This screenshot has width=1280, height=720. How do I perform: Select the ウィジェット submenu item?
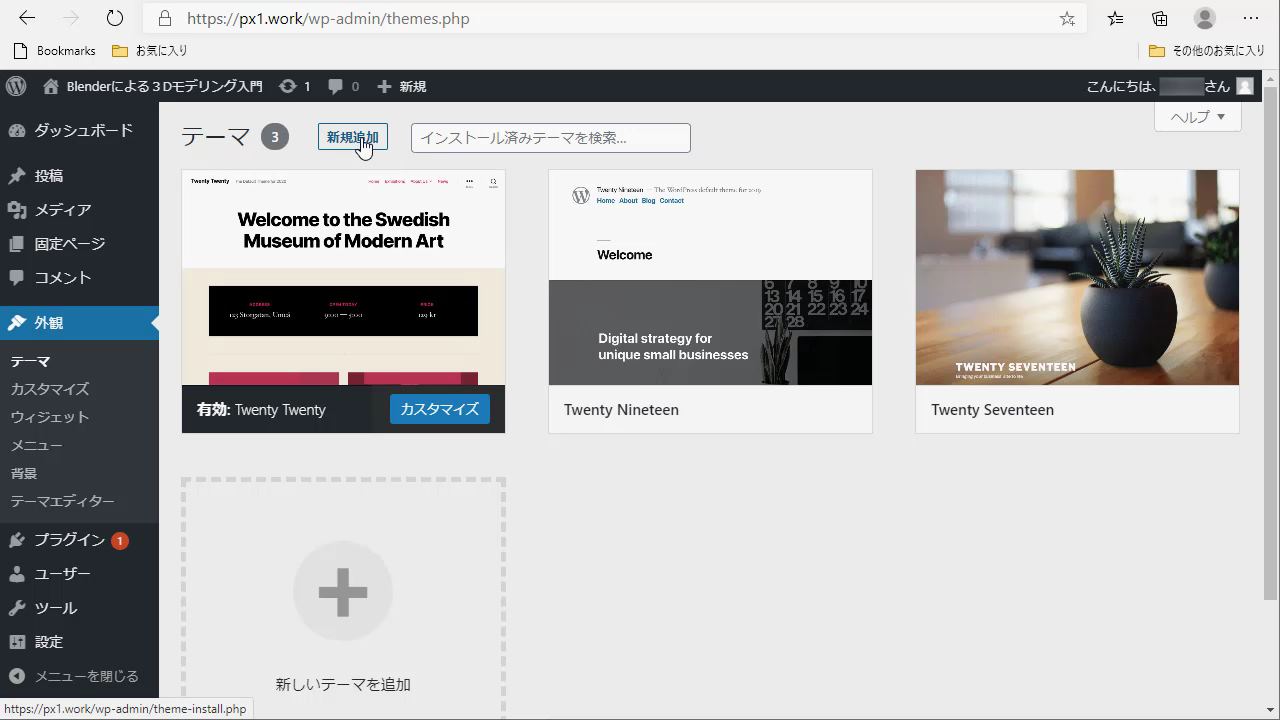click(x=50, y=417)
